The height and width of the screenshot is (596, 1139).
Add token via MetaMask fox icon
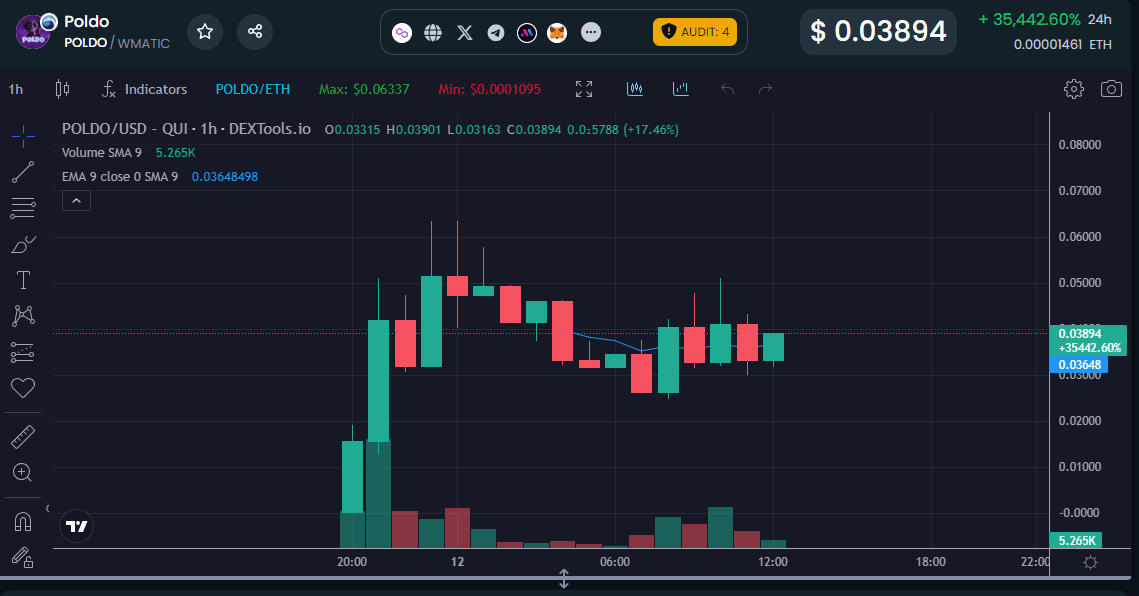(x=557, y=33)
